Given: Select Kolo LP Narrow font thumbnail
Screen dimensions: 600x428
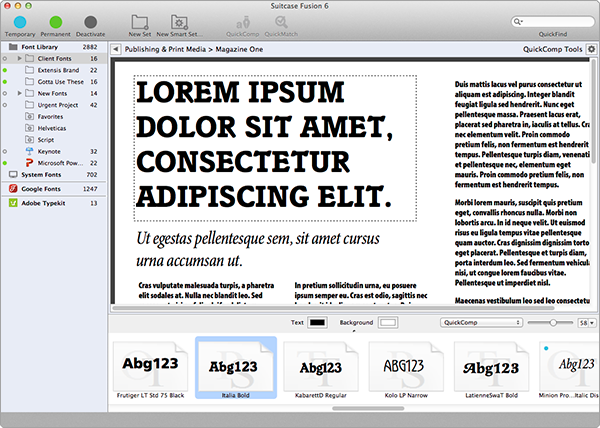Looking at the screenshot, I should coord(406,370).
